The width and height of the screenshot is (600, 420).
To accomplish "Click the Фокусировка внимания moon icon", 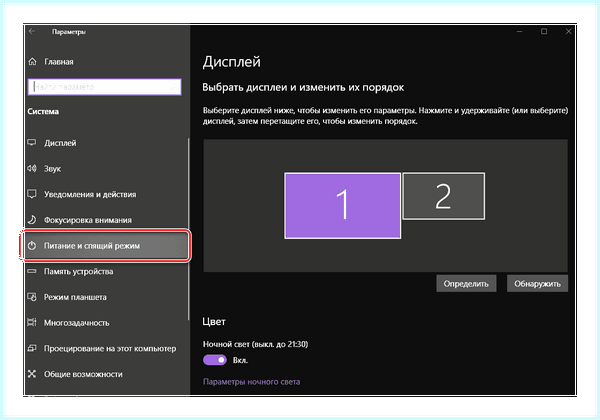I will tap(32, 220).
